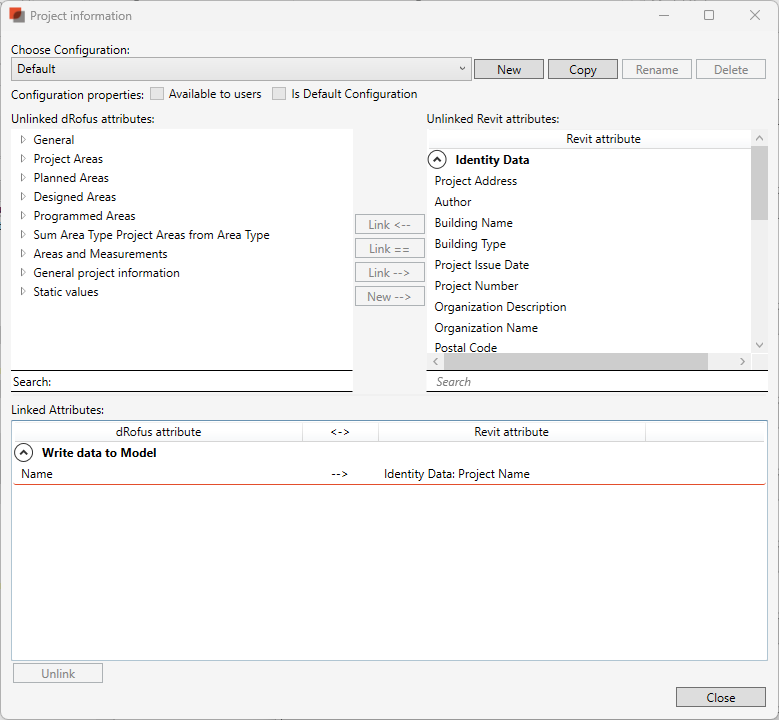The height and width of the screenshot is (720, 779).
Task: Expand the General tree node
Action: coord(23,140)
